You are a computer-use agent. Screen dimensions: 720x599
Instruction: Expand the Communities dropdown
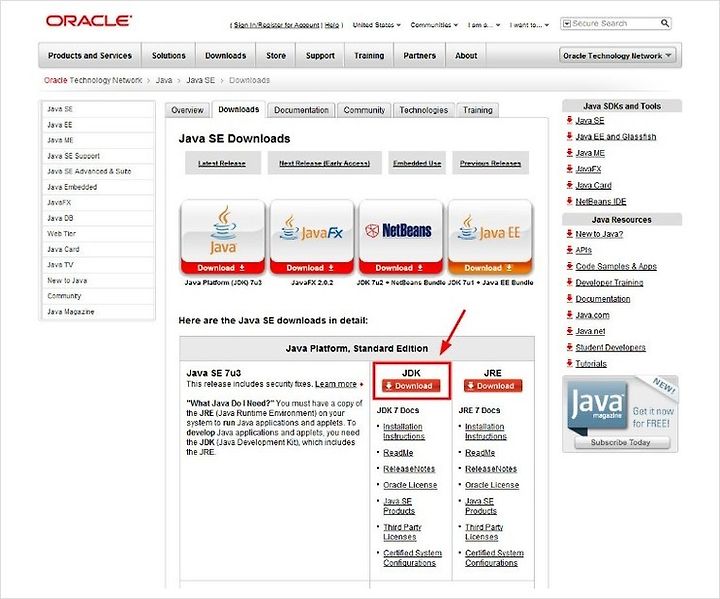point(434,25)
